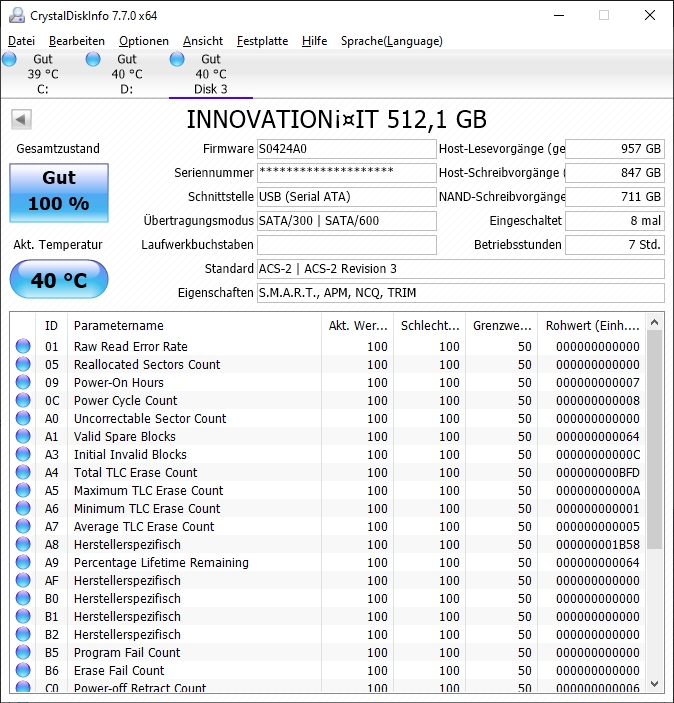Select the Herstellerspezifisch name in row B2
674x703 pixels.
(x=127, y=634)
